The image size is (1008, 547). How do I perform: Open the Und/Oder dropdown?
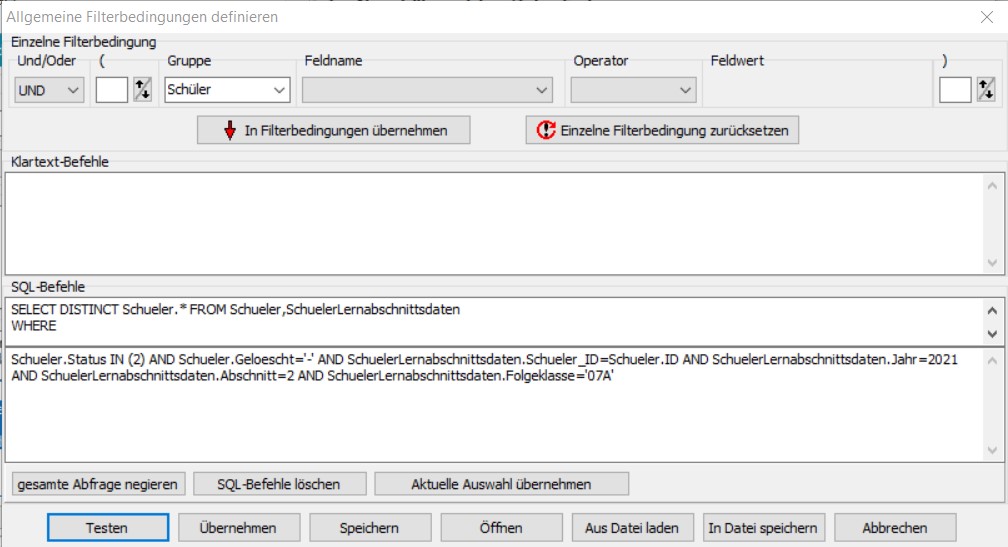pos(50,90)
